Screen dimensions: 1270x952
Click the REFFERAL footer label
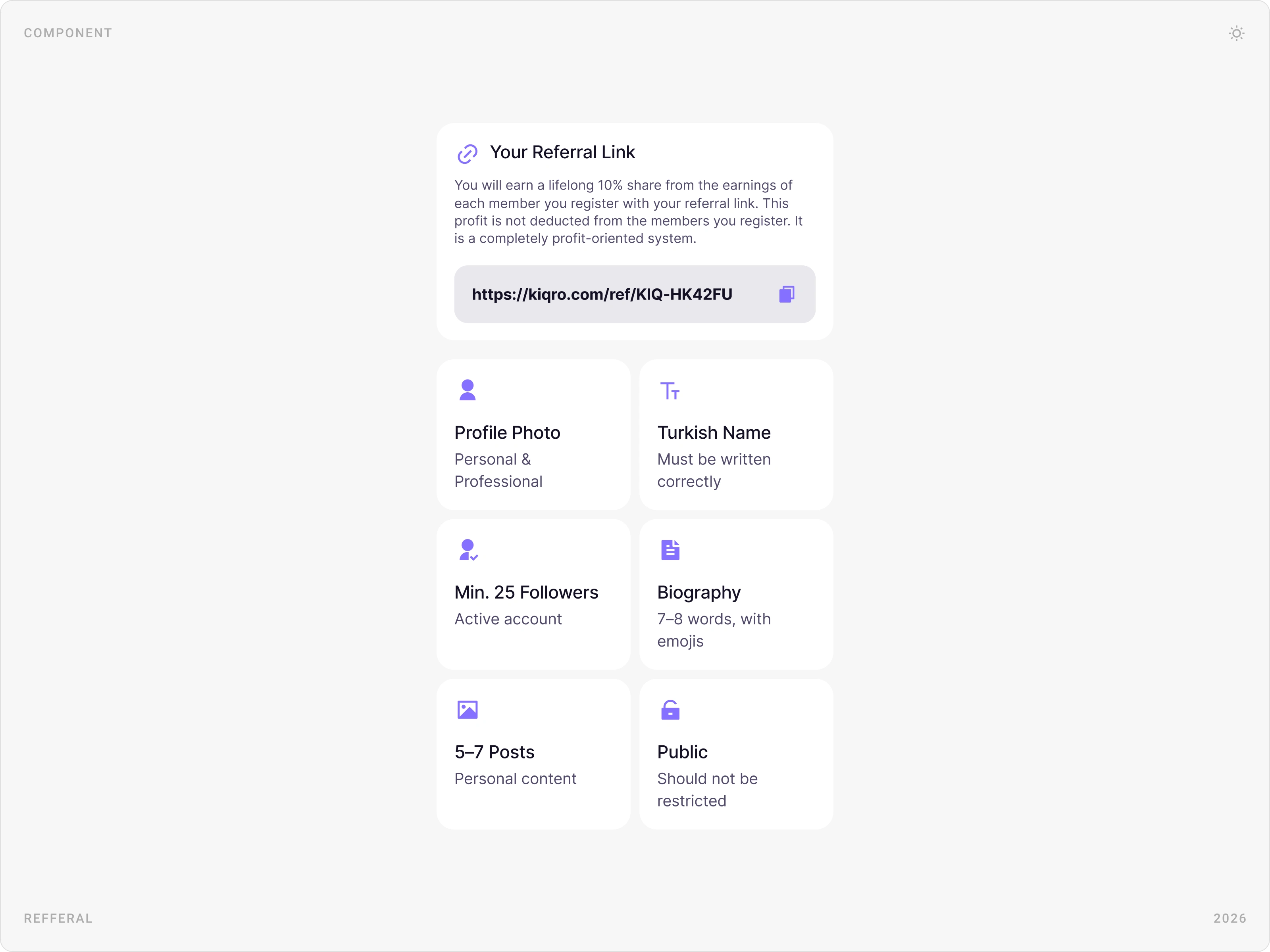[x=58, y=918]
